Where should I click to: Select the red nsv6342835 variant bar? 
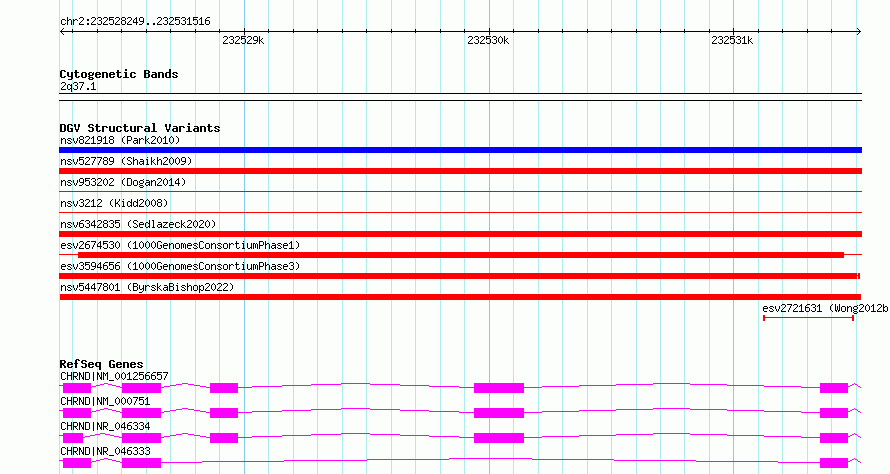460,234
